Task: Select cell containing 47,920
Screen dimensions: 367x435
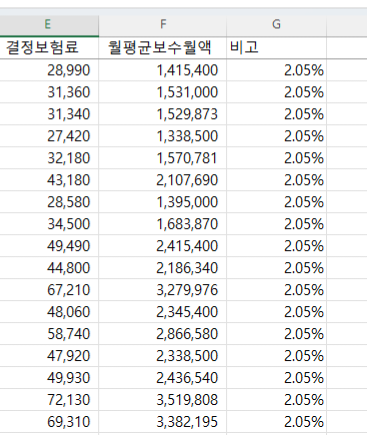Action: click(x=49, y=356)
